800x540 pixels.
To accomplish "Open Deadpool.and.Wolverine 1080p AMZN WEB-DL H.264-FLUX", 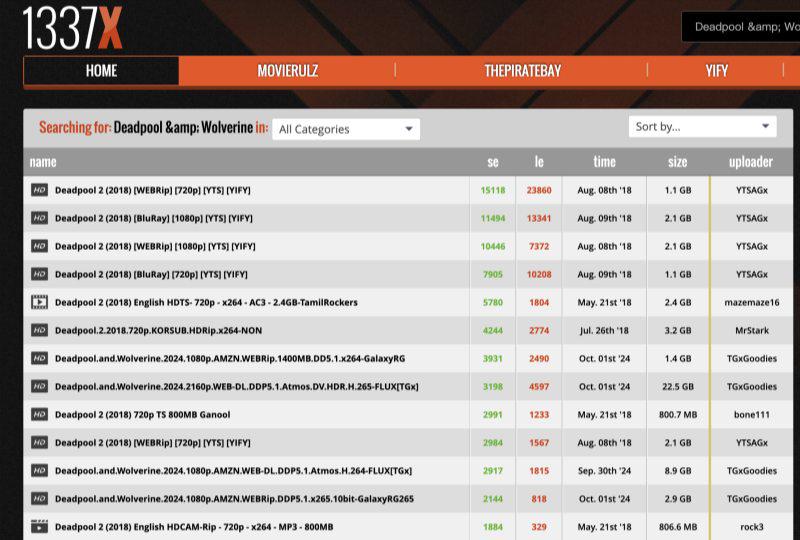I will coord(233,471).
